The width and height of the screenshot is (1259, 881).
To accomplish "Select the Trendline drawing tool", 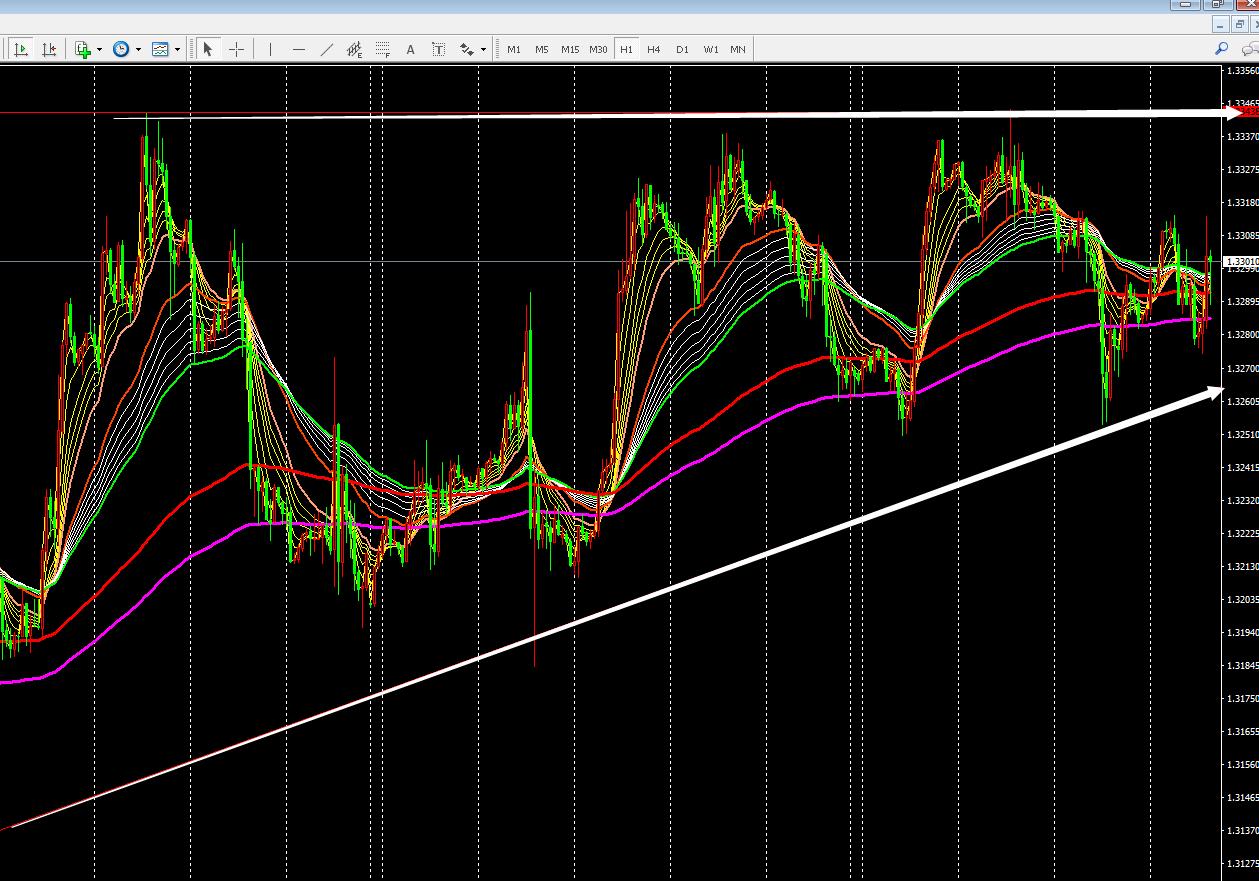I will coord(326,49).
